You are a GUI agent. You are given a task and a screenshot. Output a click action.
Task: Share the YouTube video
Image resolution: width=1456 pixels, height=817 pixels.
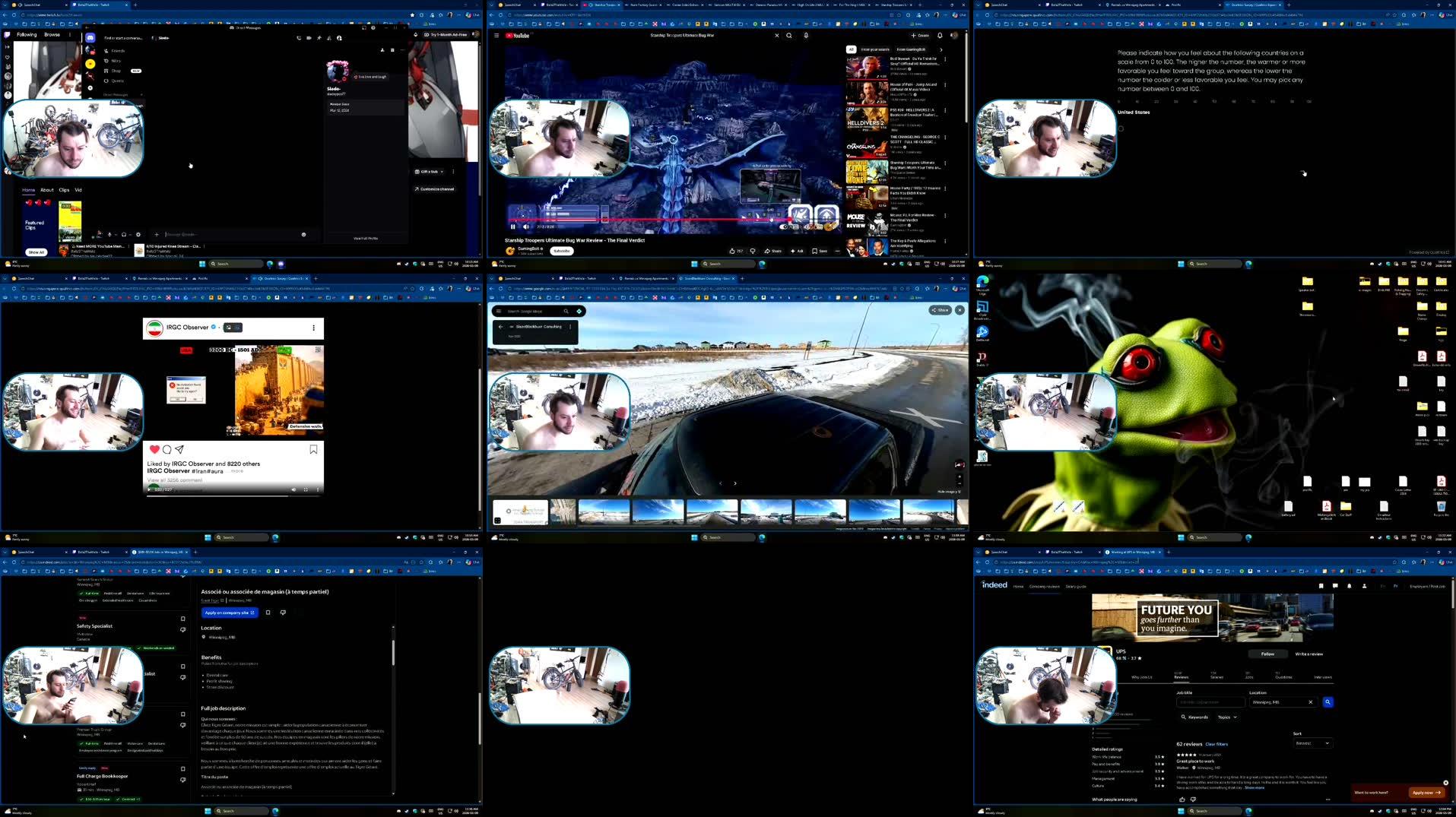click(773, 251)
